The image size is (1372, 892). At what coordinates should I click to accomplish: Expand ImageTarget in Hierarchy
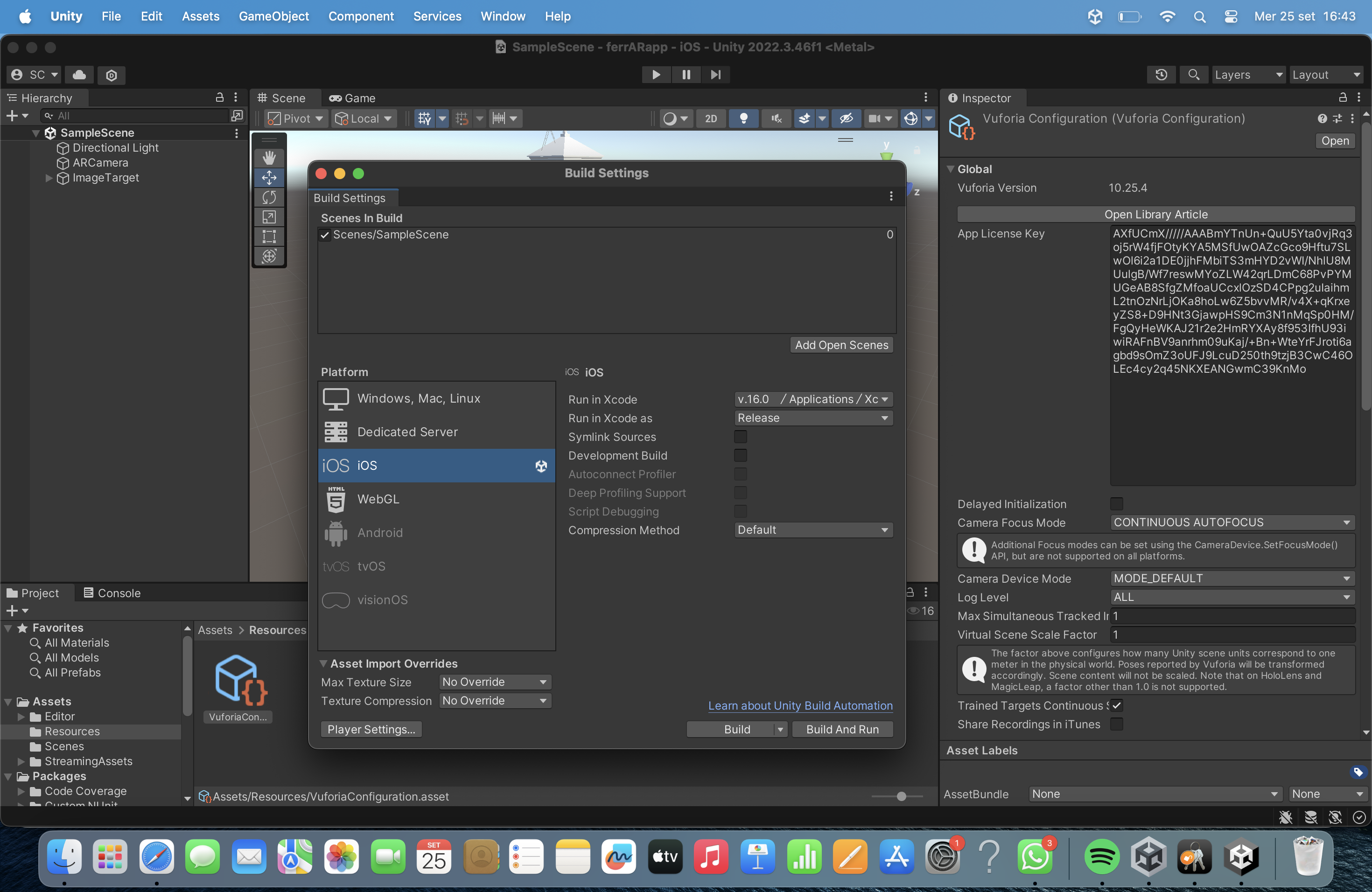pyautogui.click(x=49, y=178)
